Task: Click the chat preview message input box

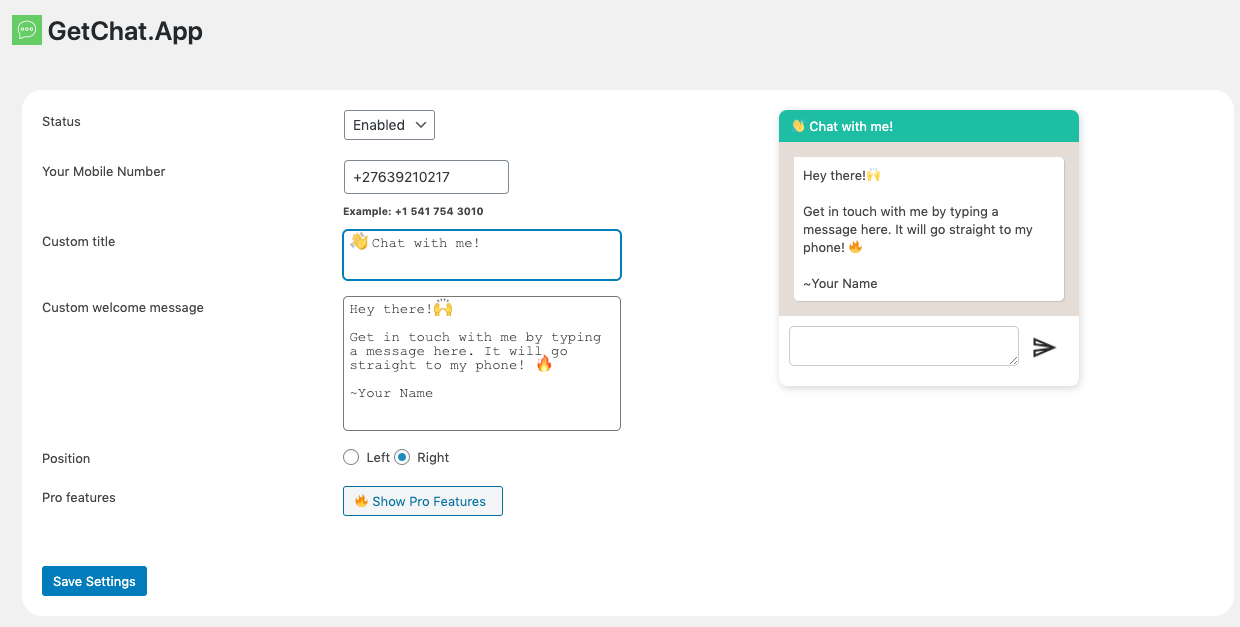Action: pyautogui.click(x=903, y=346)
